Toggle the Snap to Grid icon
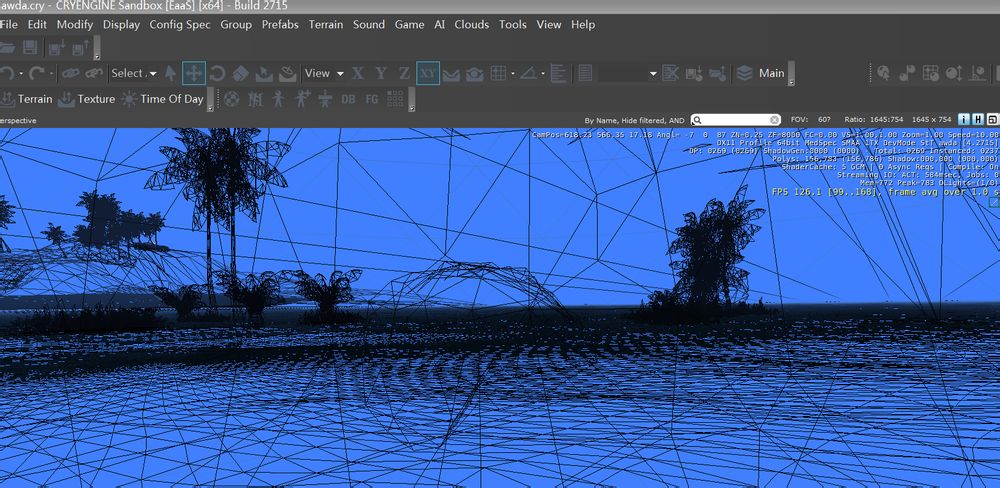This screenshot has width=1000, height=488. (x=498, y=73)
